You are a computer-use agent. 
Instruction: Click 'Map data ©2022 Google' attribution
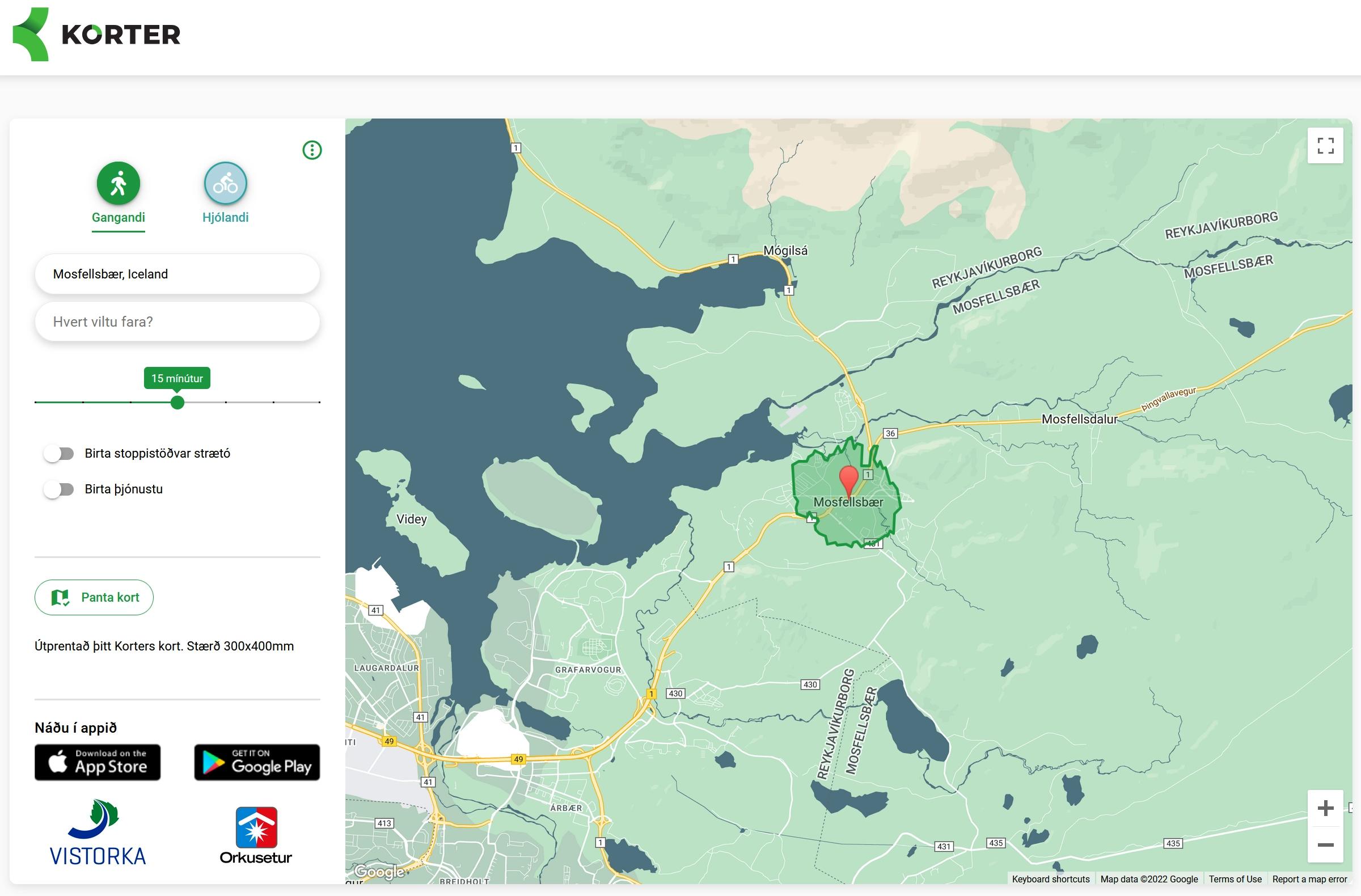pyautogui.click(x=1149, y=879)
